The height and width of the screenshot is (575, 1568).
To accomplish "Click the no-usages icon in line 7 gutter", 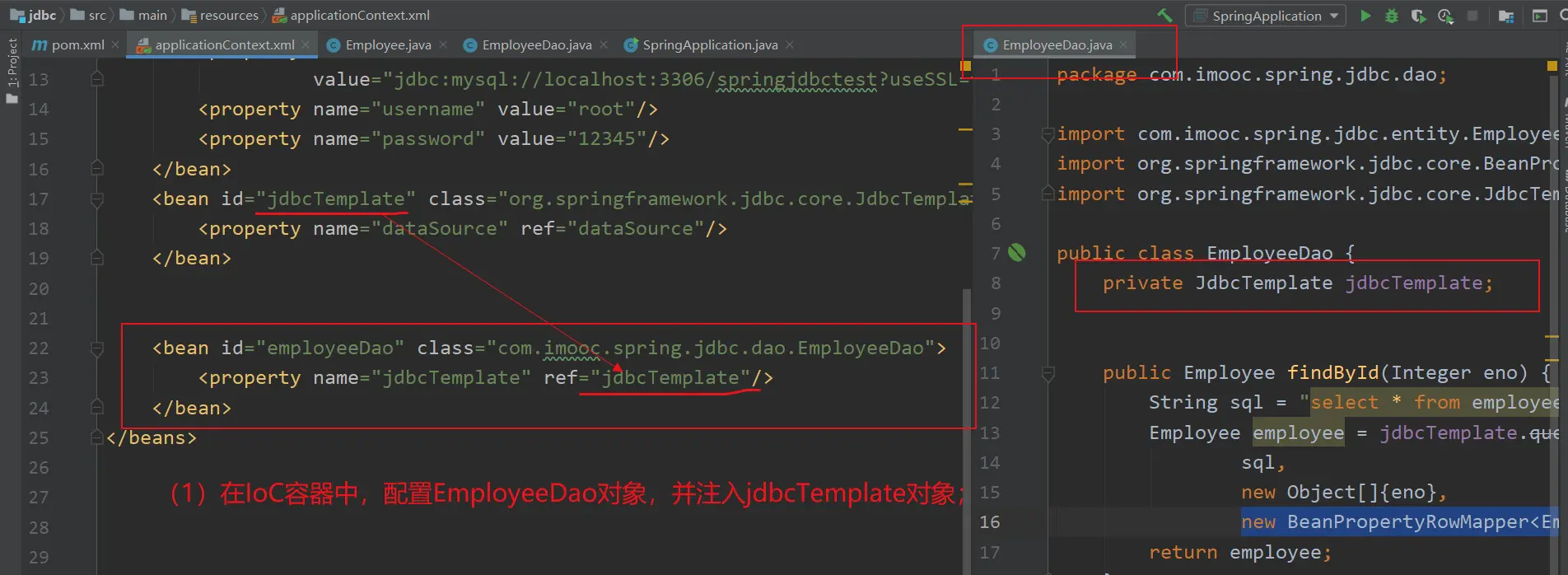I will (1017, 253).
